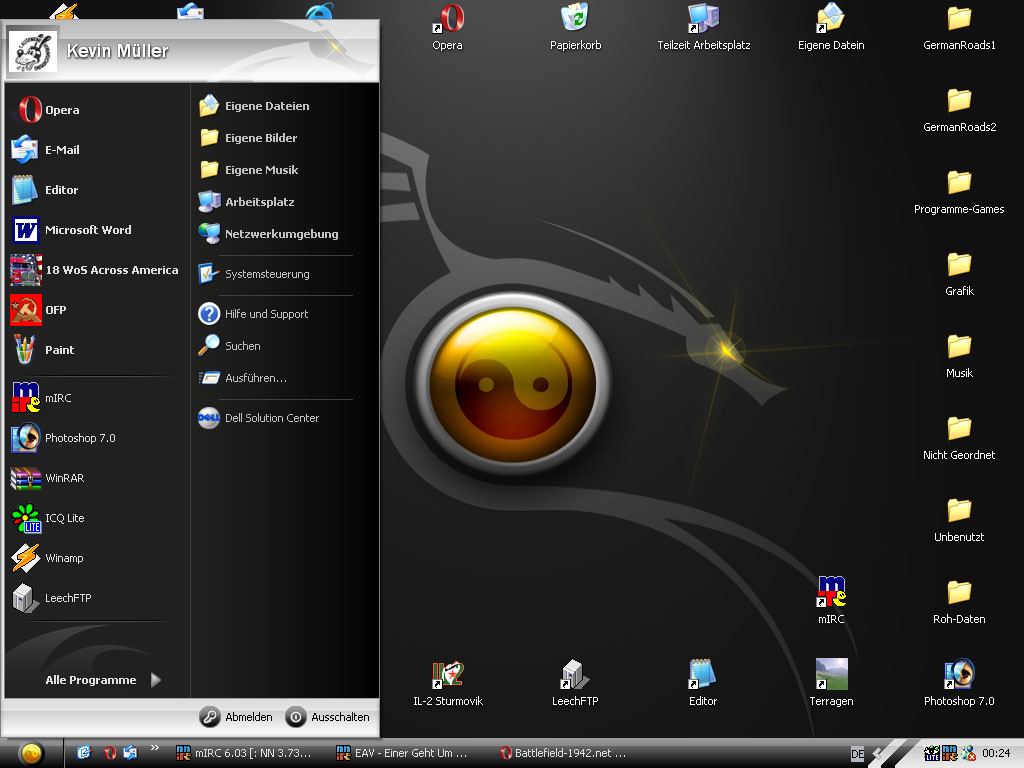Select the IL-2 Sturmovik desktop shortcut

coord(448,683)
